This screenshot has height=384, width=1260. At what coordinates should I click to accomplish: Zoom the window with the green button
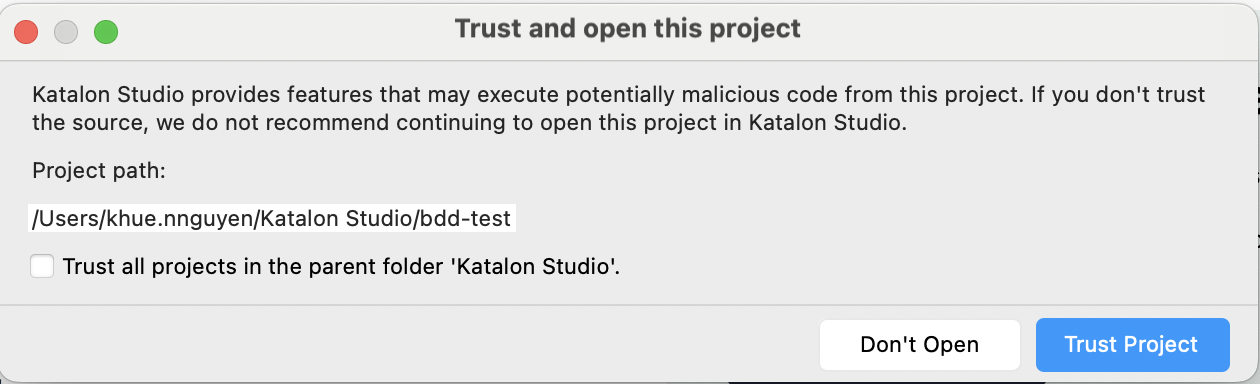point(106,32)
